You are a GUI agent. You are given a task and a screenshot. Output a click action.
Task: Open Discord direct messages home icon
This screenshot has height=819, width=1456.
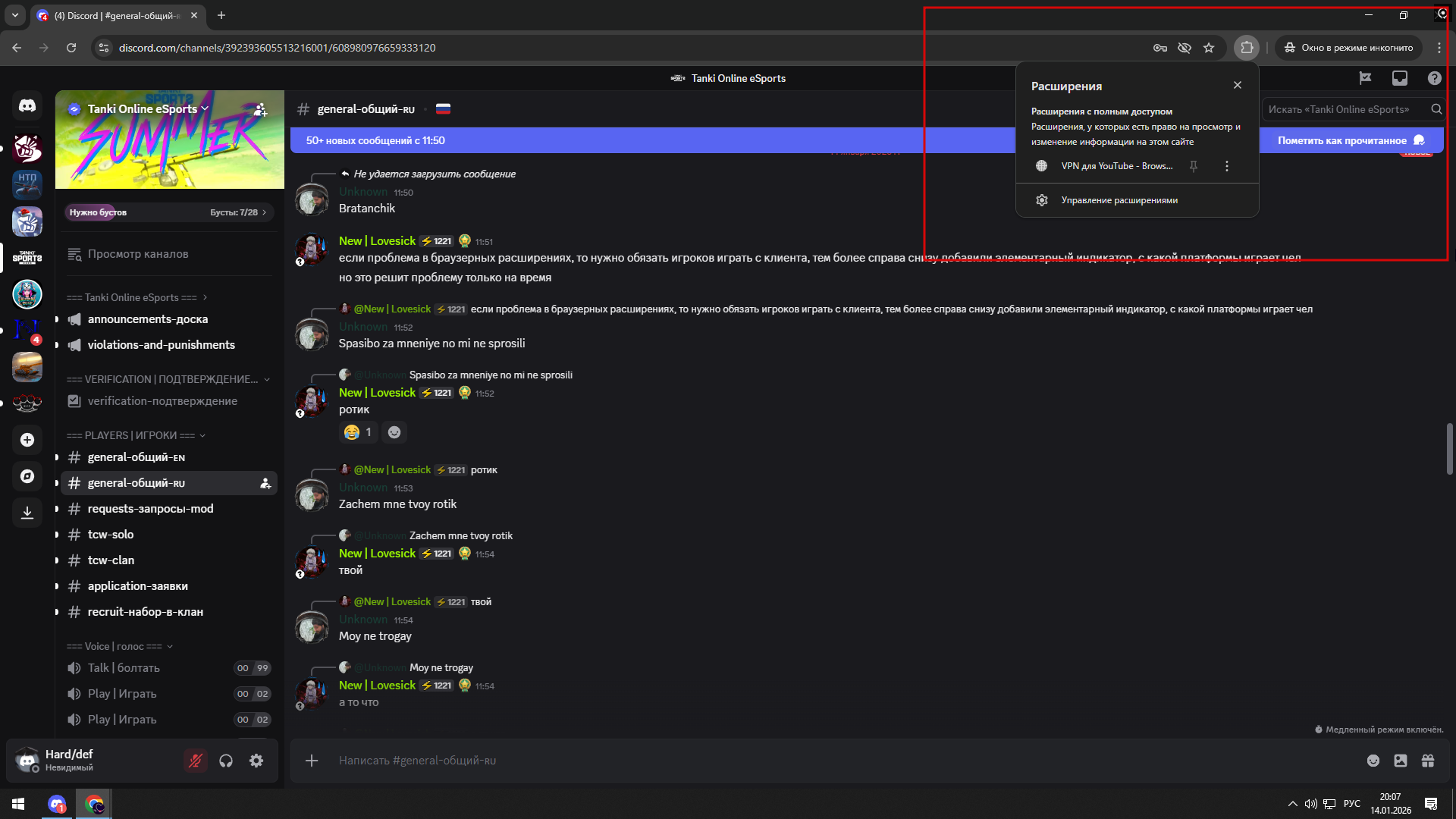pyautogui.click(x=27, y=106)
